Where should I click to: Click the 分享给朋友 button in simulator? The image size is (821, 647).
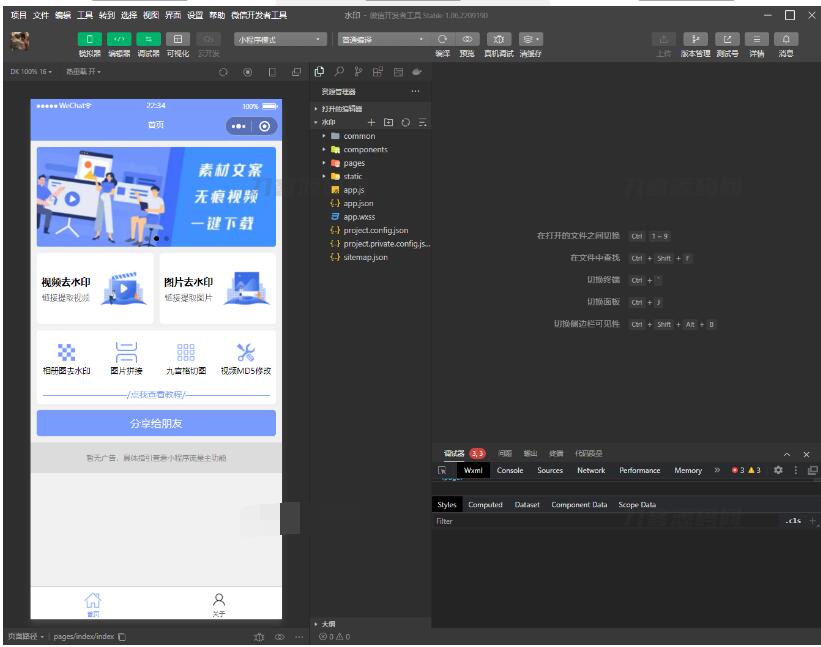[157, 420]
